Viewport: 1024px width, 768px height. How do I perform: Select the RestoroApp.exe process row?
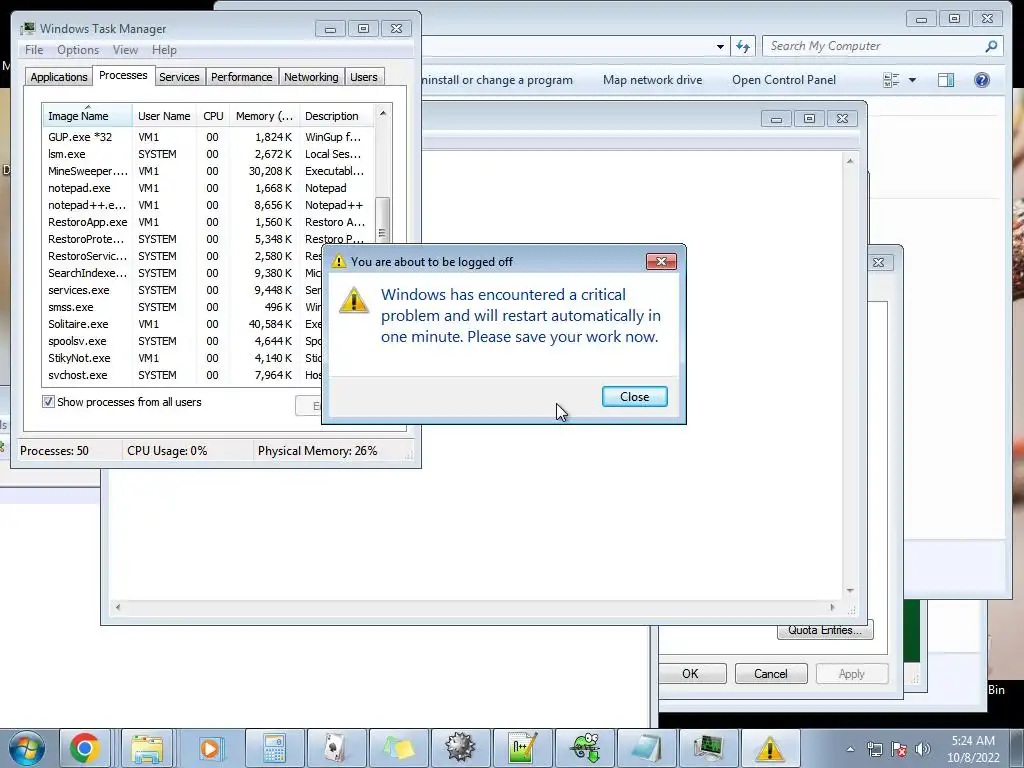click(x=209, y=222)
